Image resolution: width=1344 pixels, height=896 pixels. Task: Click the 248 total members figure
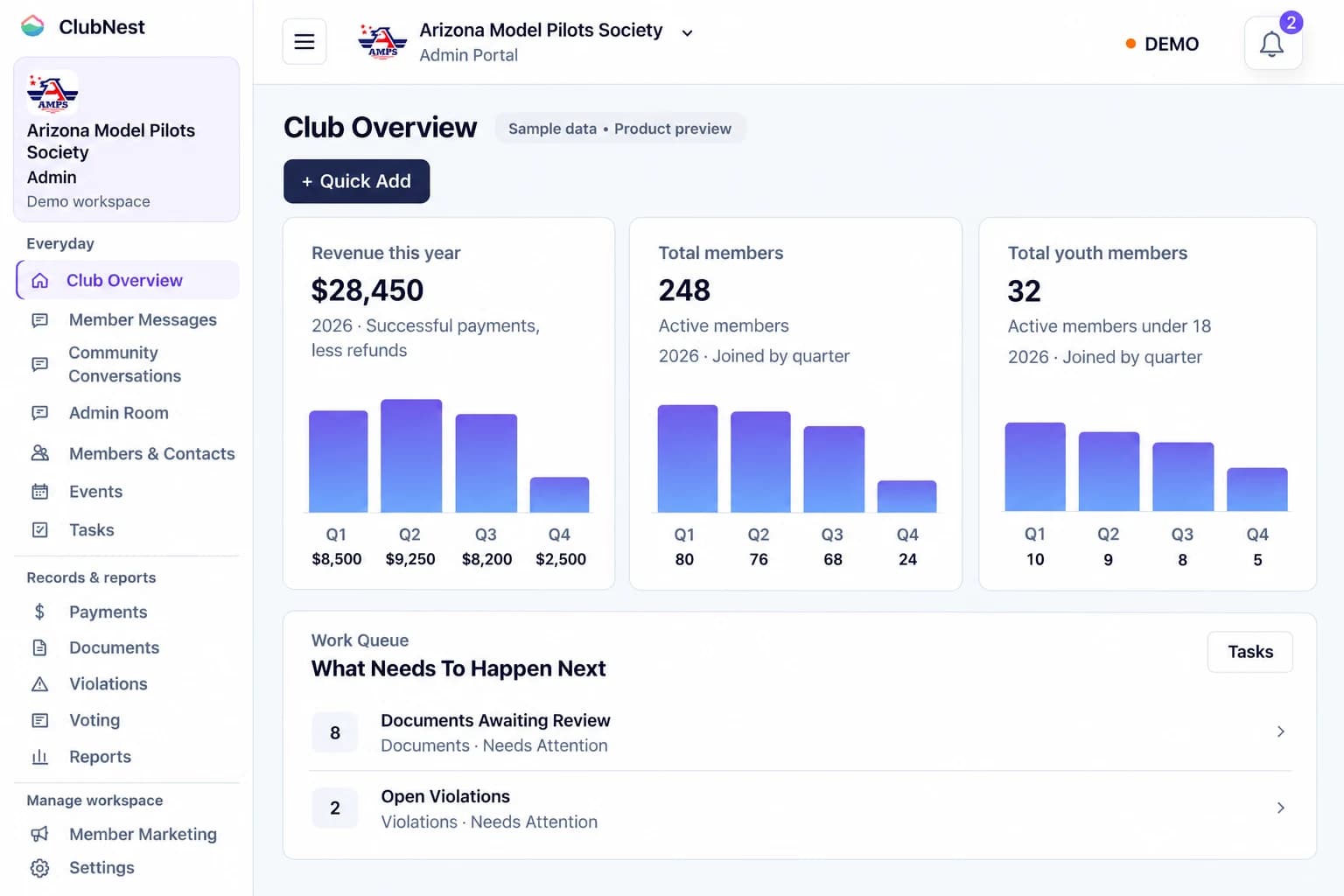(x=684, y=290)
